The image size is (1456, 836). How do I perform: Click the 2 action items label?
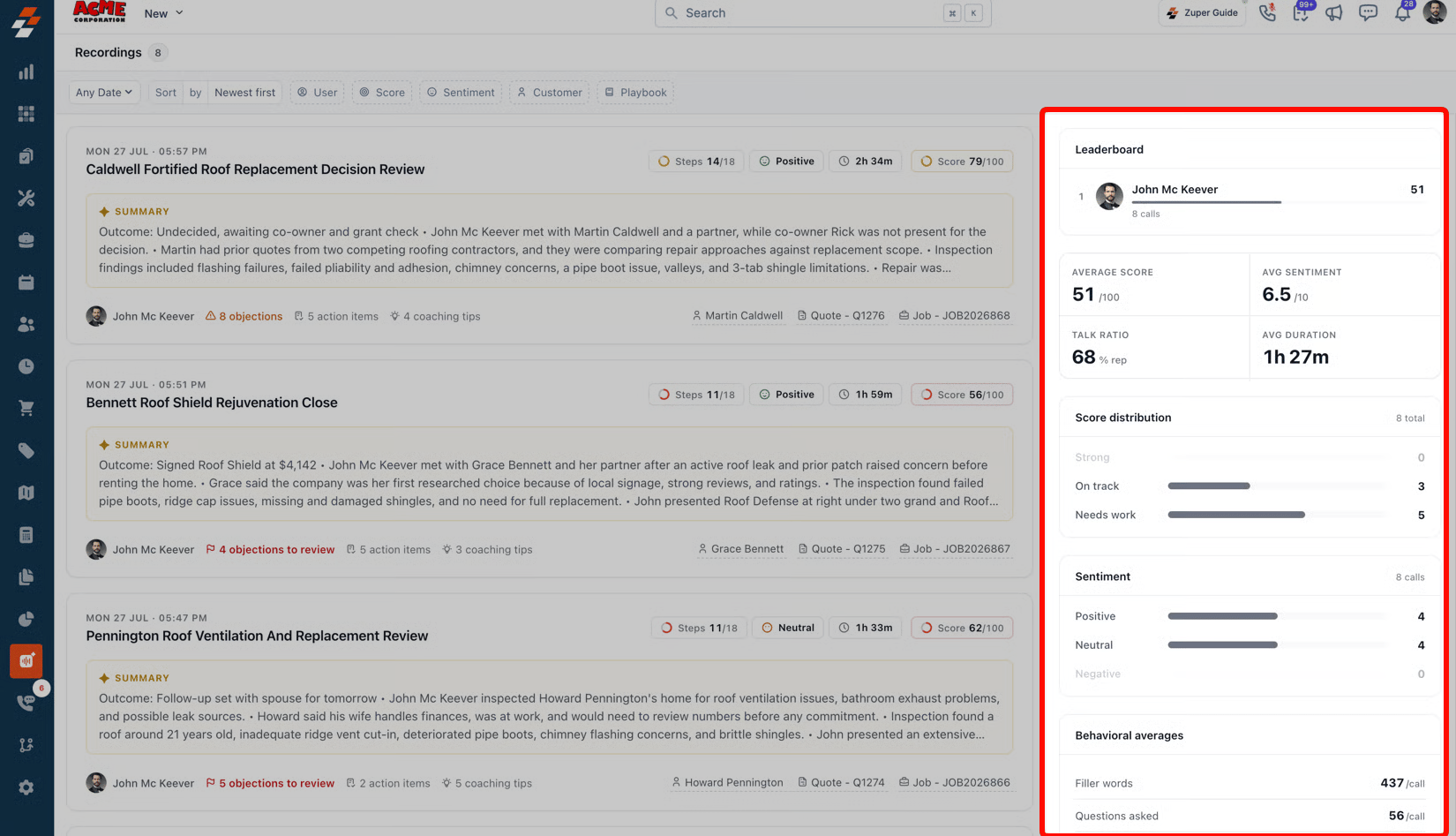(388, 783)
